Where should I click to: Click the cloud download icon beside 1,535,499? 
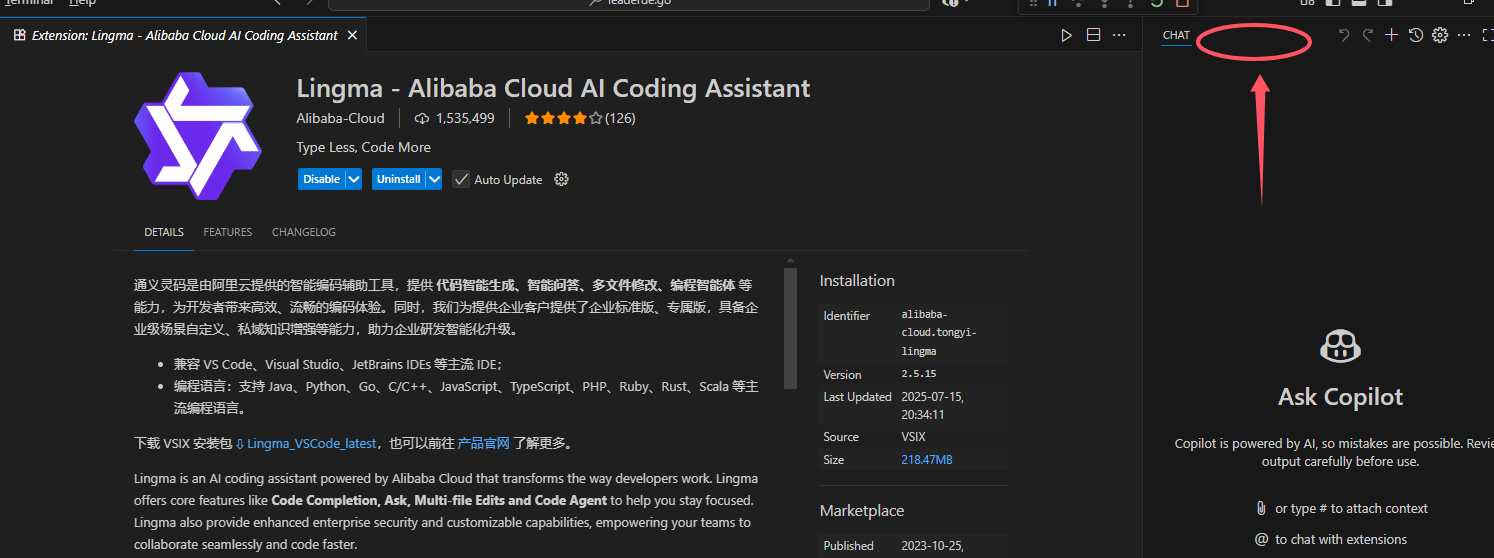pos(422,118)
